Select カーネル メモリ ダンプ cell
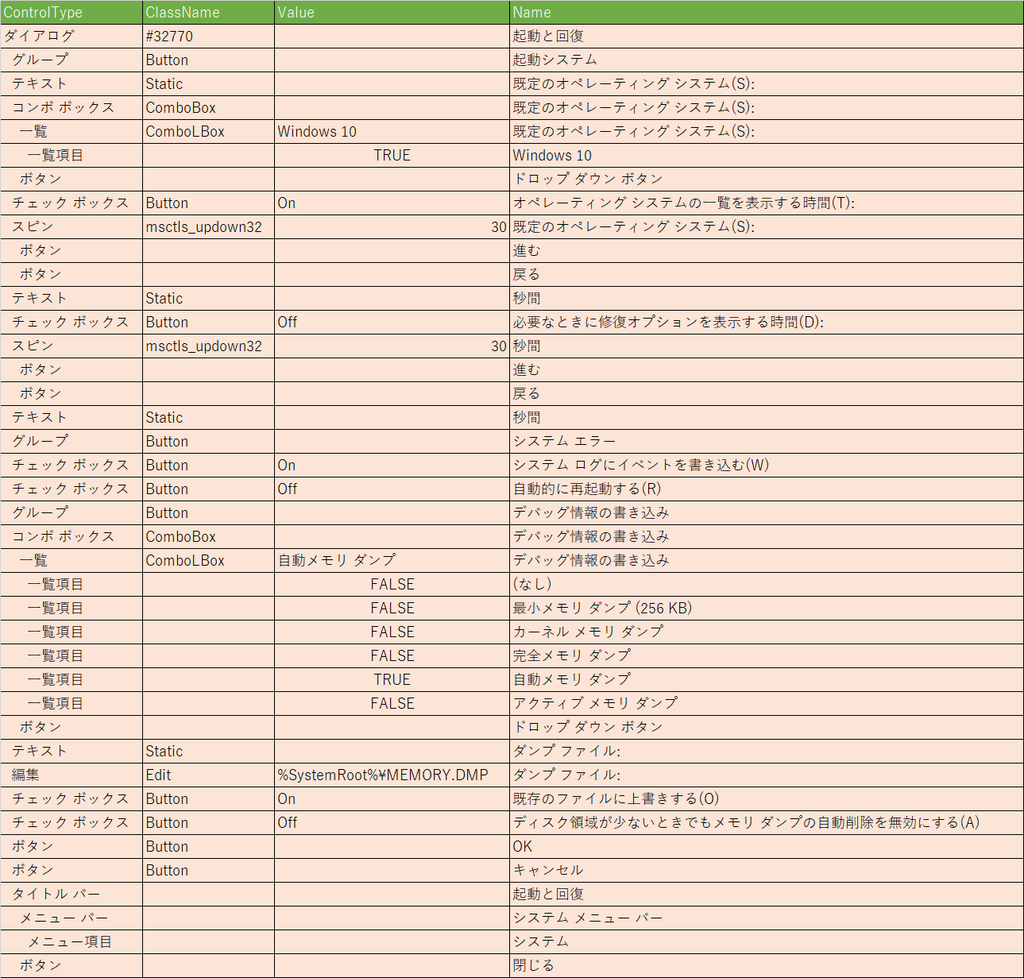Screen dimensions: 1024x978 [766, 632]
